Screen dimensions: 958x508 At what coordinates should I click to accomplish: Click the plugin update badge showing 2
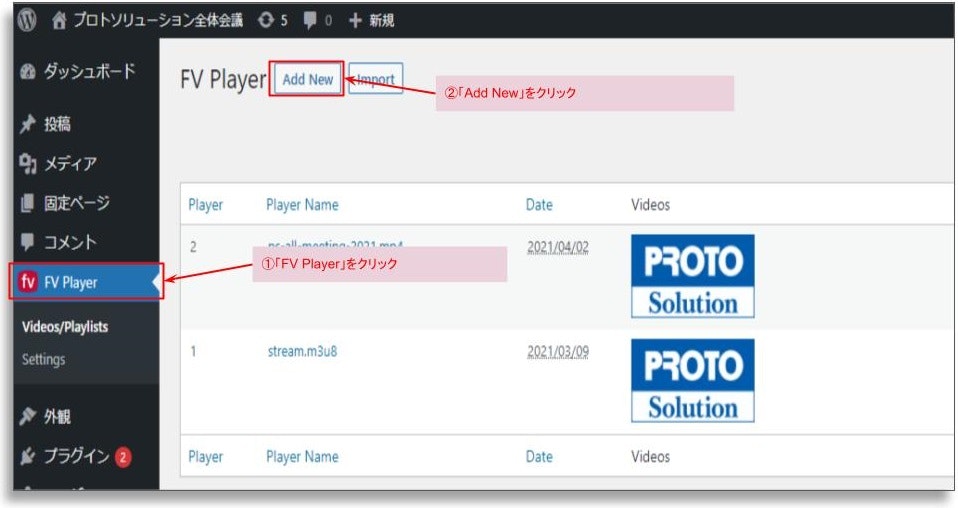pos(123,457)
